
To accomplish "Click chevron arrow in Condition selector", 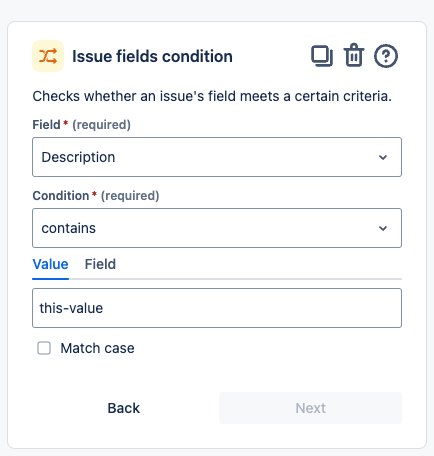I will 383,228.
